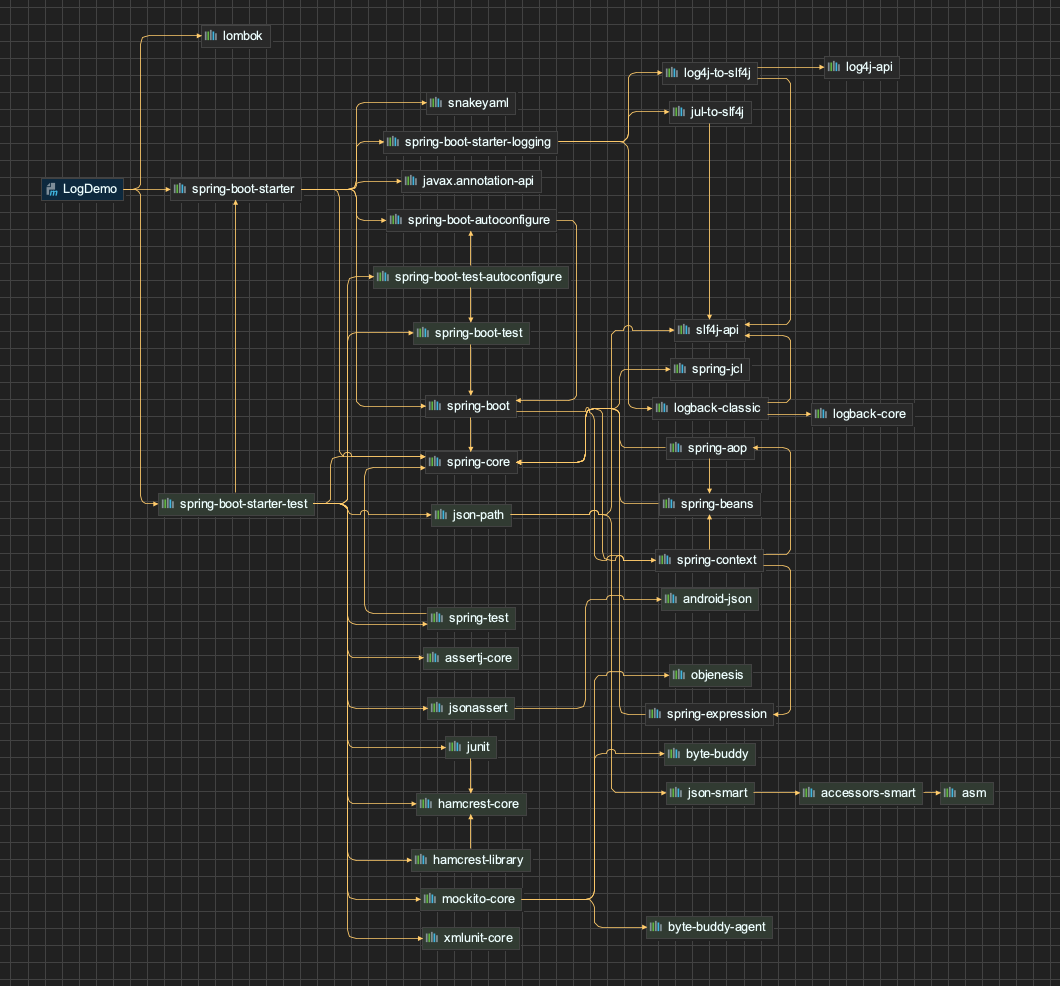Select the json-smart dependency node
Image resolution: width=1060 pixels, height=986 pixels.
710,793
